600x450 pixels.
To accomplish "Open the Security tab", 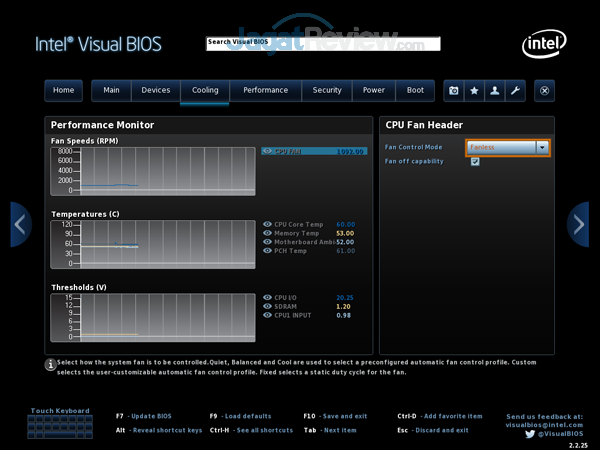I will [327, 90].
